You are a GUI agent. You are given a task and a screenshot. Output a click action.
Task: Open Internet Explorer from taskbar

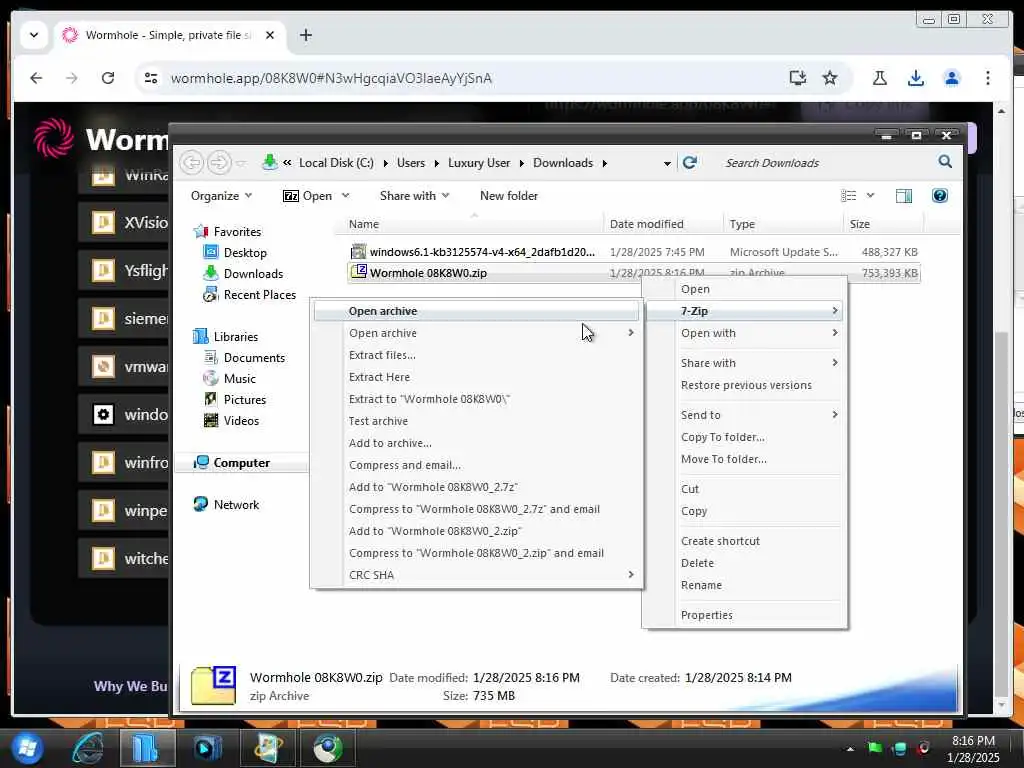88,748
